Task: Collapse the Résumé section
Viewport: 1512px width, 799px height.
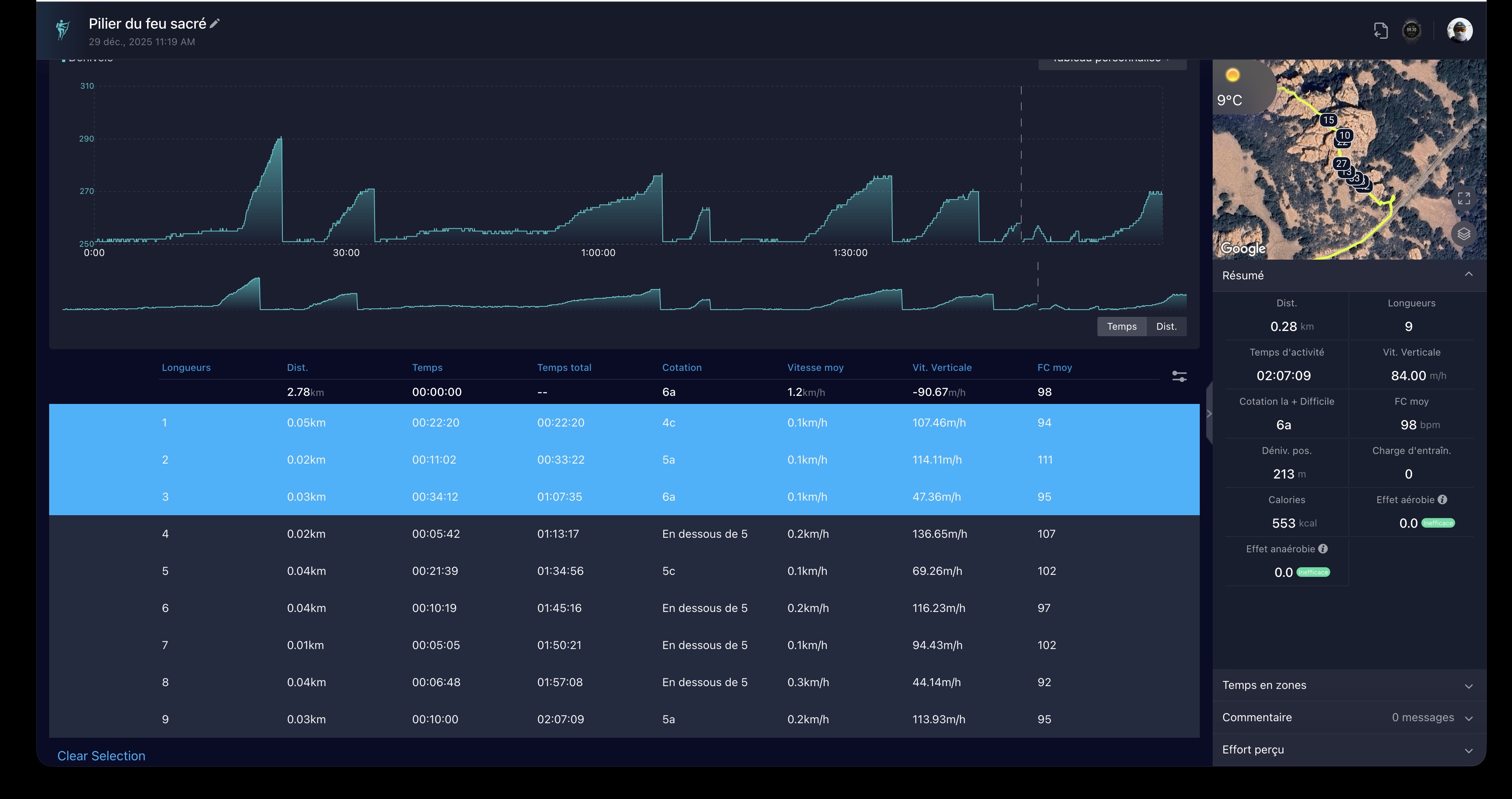Action: click(x=1468, y=275)
